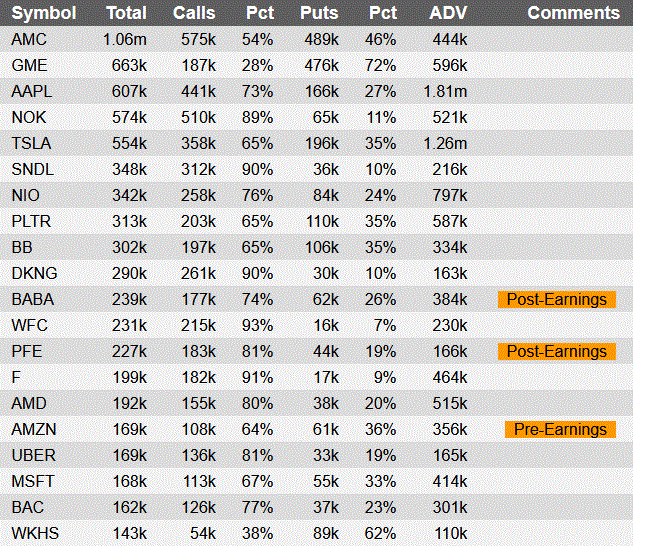Select the Puts column header

[319, 13]
